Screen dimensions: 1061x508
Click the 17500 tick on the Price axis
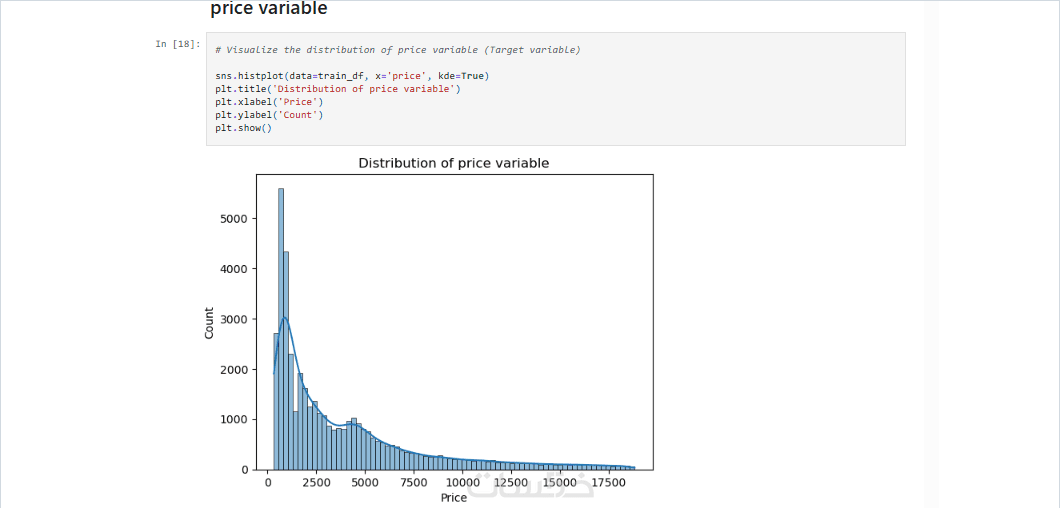(x=609, y=482)
